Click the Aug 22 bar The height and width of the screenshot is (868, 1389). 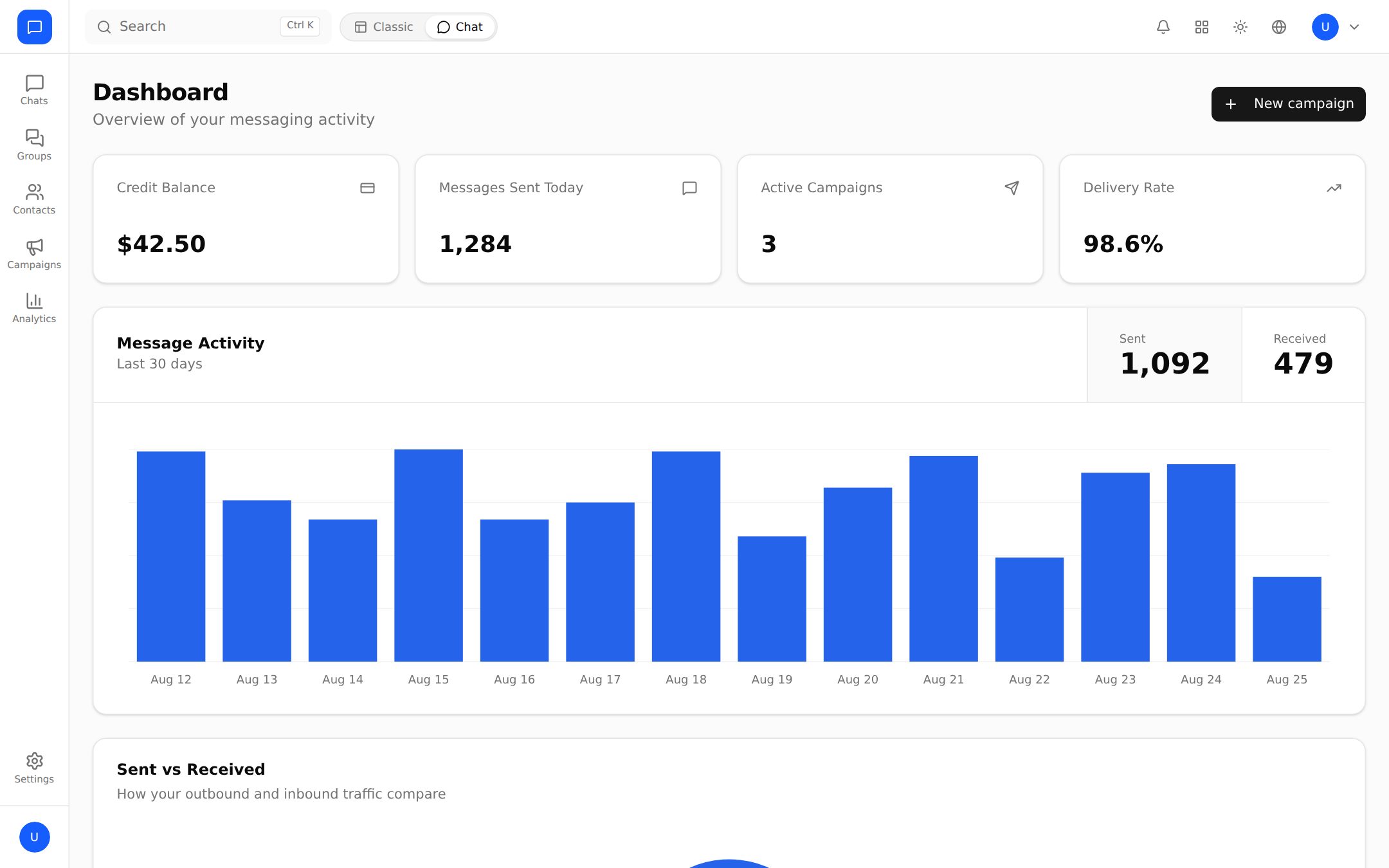click(x=1030, y=610)
